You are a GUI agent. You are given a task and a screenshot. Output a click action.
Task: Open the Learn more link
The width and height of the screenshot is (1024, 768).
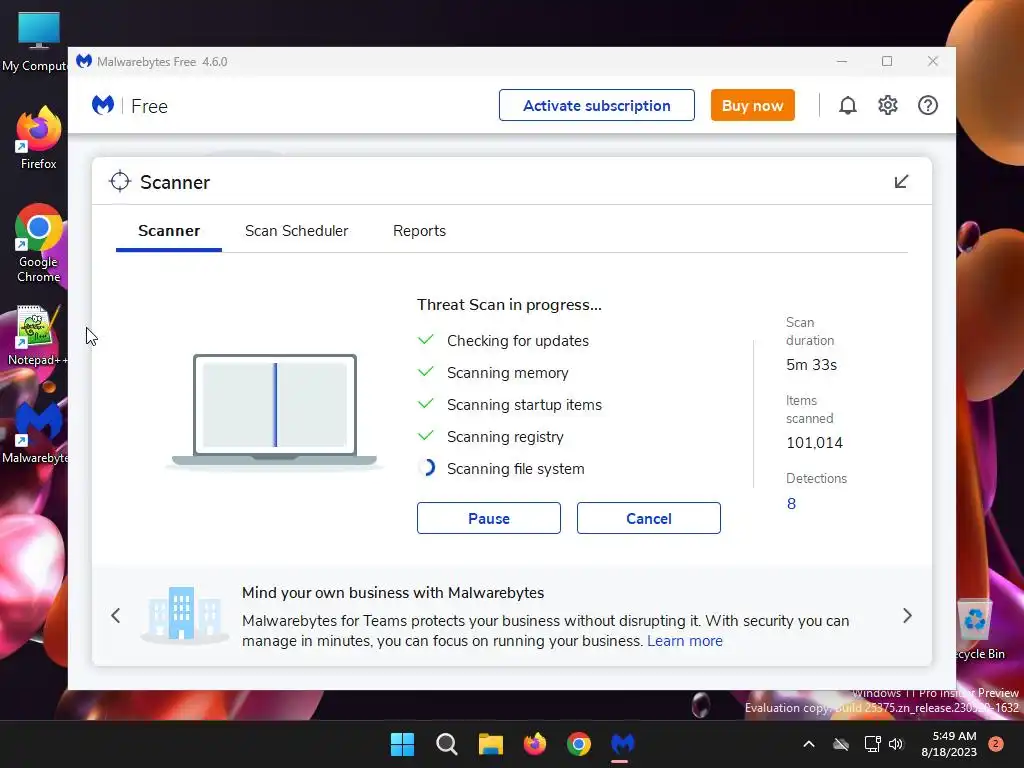pyautogui.click(x=685, y=641)
